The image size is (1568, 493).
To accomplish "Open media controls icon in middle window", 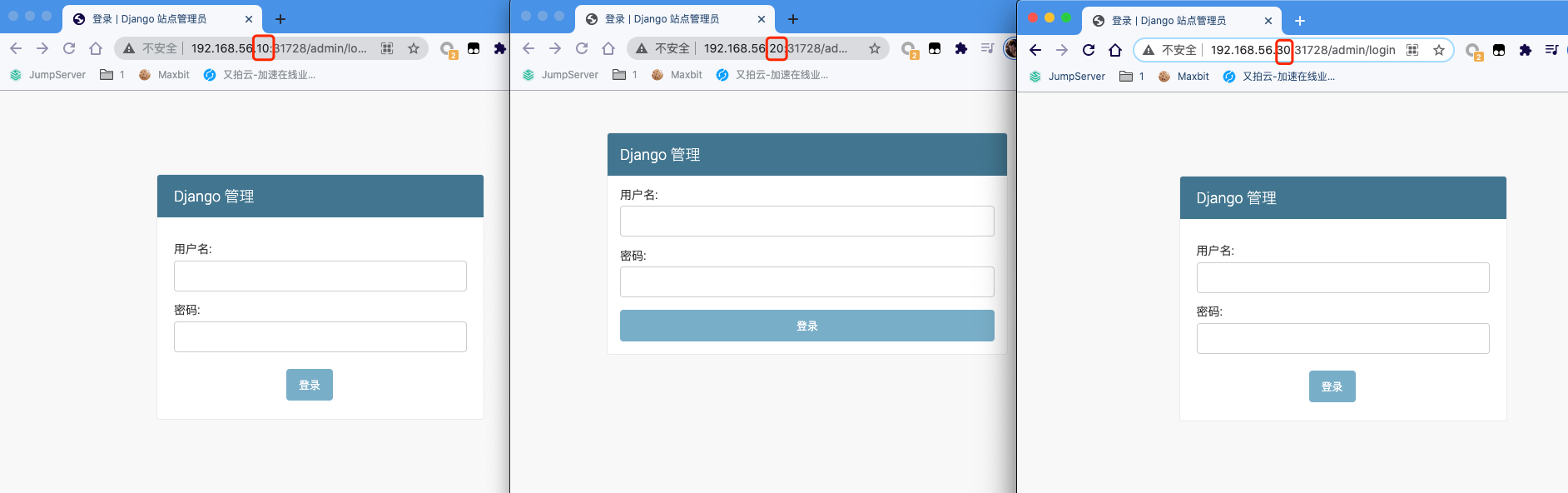I will [x=987, y=48].
